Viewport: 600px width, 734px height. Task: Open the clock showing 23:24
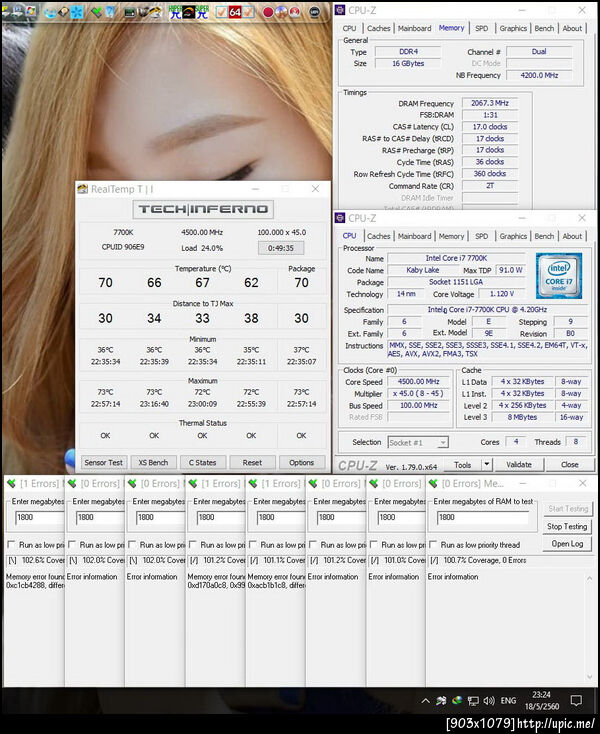click(541, 700)
